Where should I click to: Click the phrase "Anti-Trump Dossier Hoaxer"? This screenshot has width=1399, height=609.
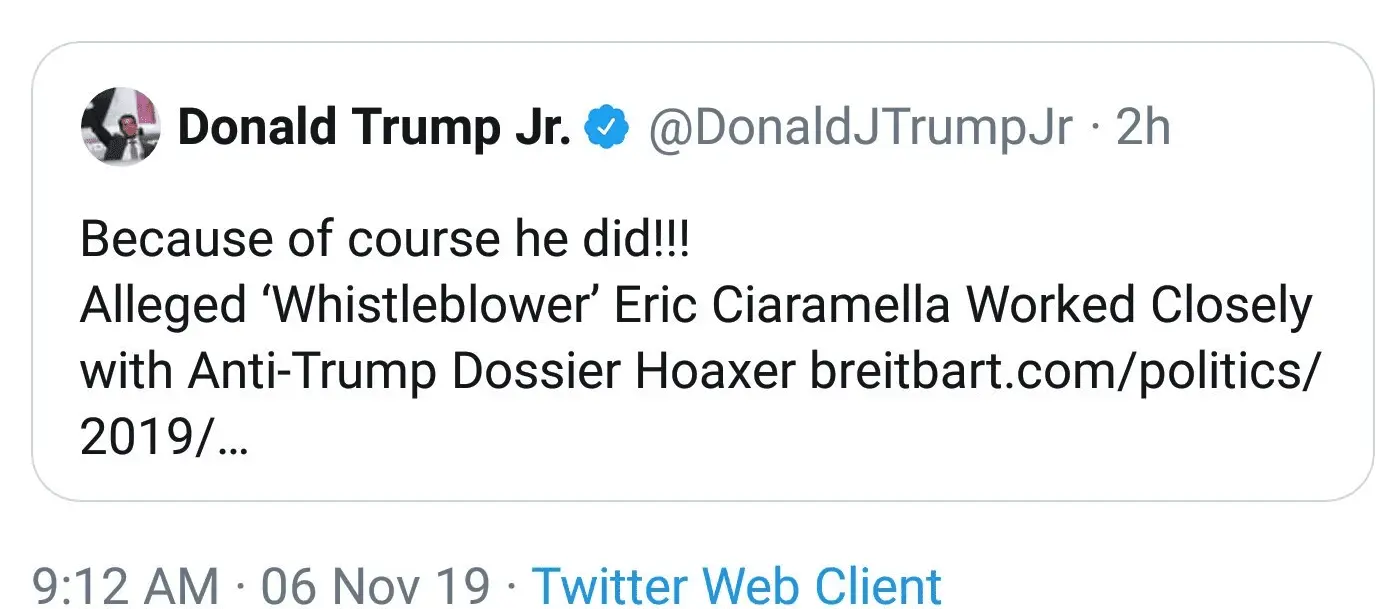pos(492,372)
